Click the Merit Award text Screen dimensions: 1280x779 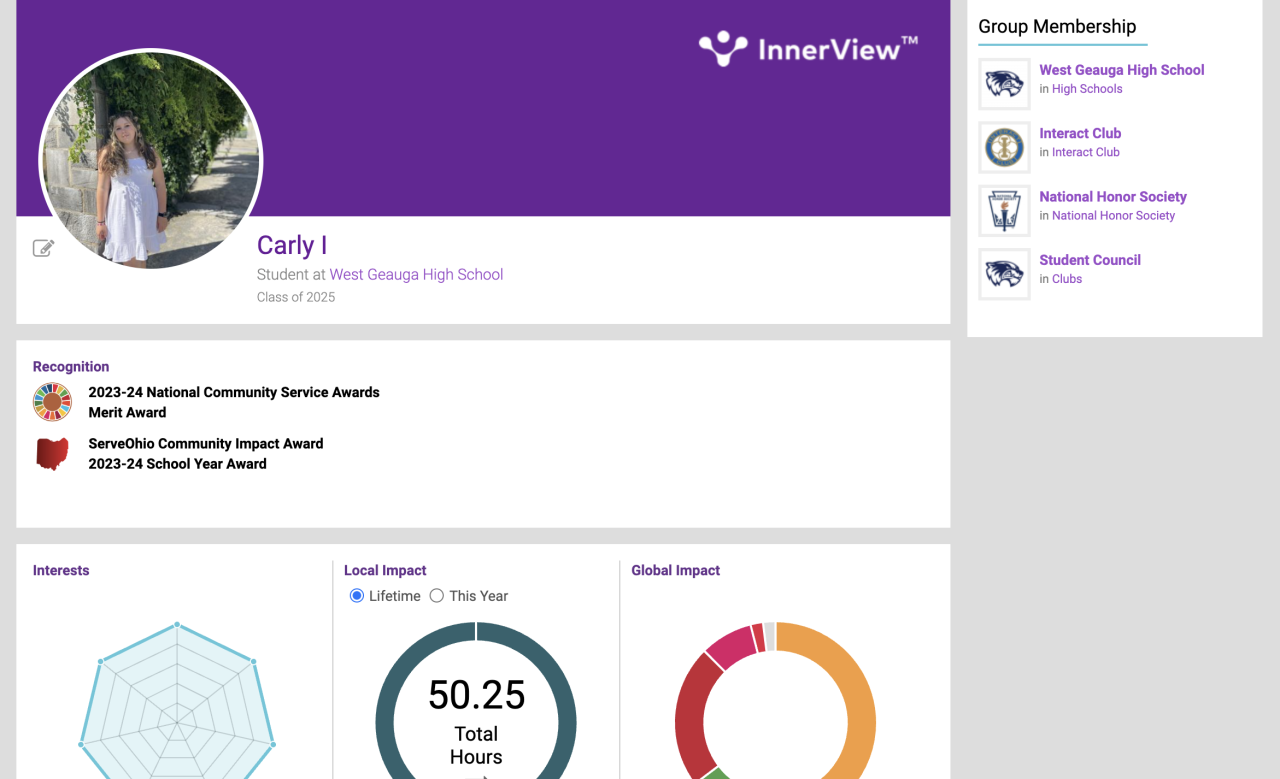pyautogui.click(x=128, y=412)
